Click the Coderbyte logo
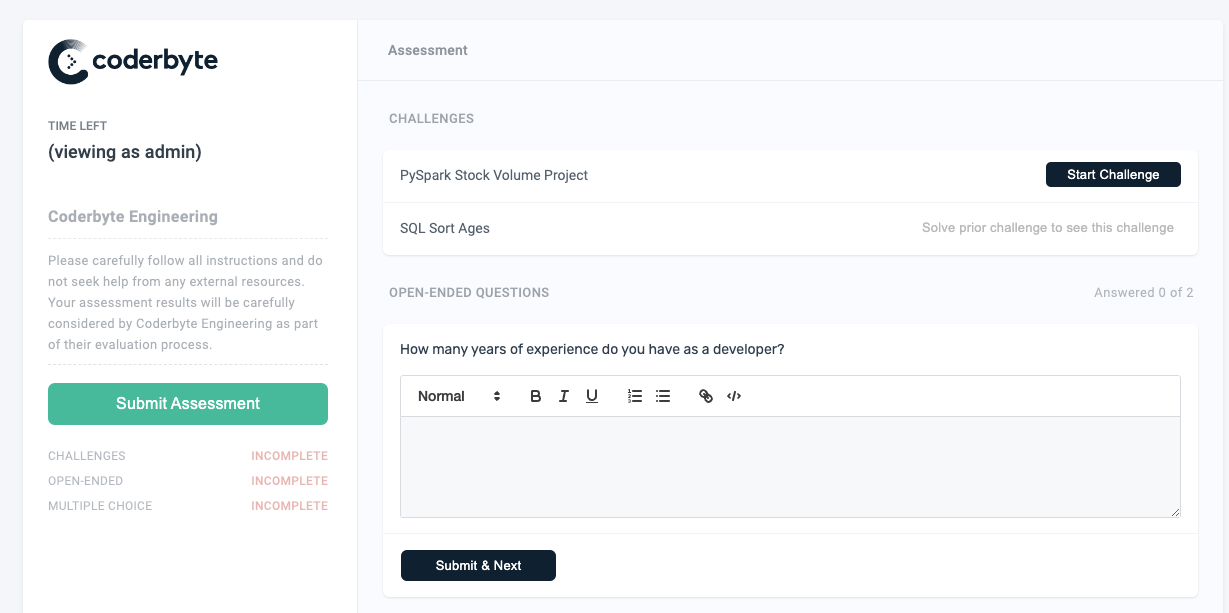 point(133,61)
